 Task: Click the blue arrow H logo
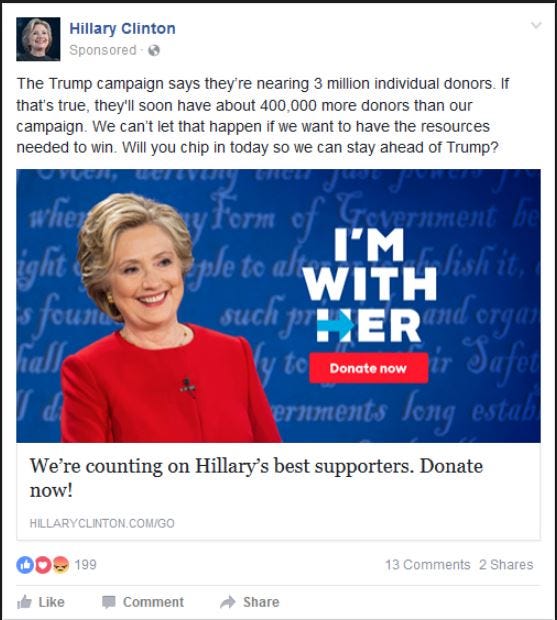click(336, 326)
